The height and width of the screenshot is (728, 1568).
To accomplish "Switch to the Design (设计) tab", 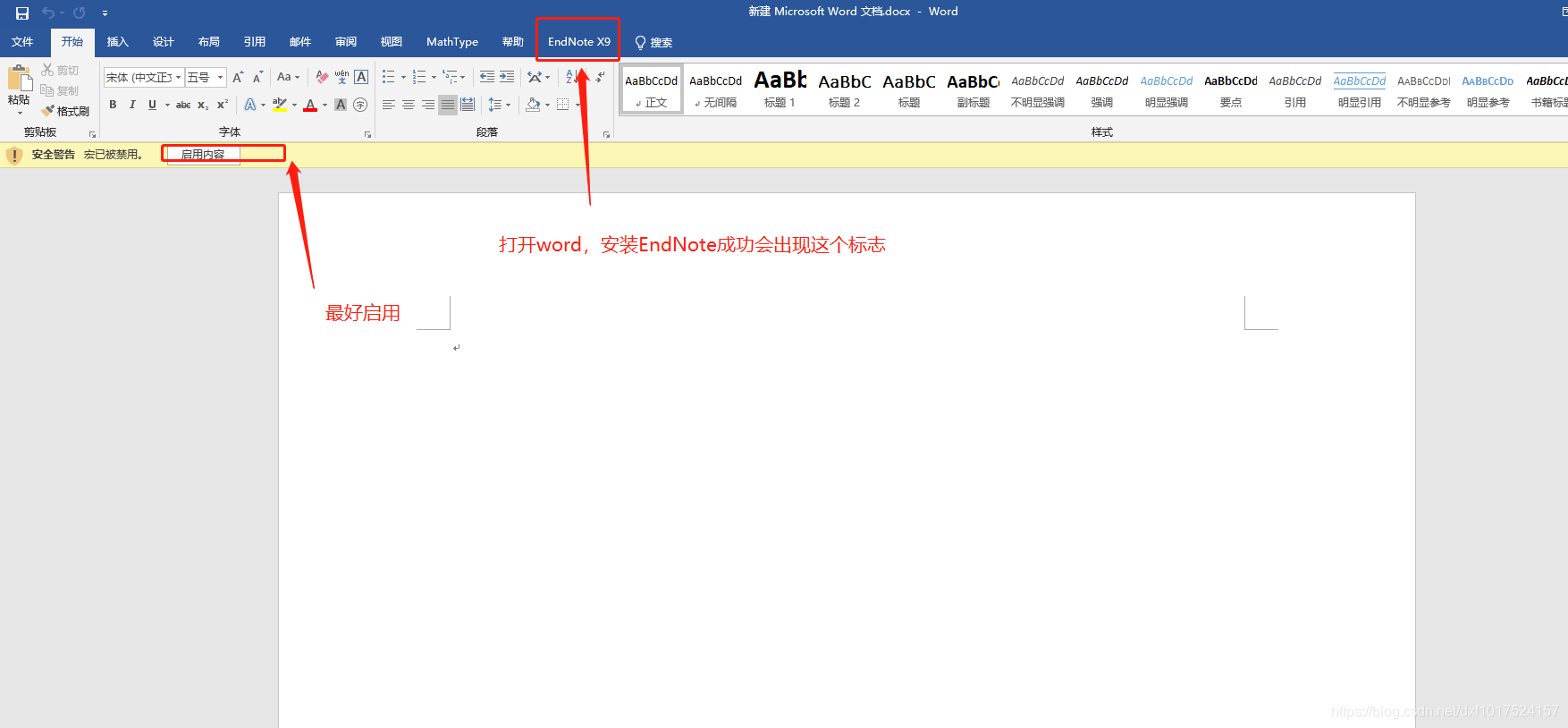I will pos(164,42).
